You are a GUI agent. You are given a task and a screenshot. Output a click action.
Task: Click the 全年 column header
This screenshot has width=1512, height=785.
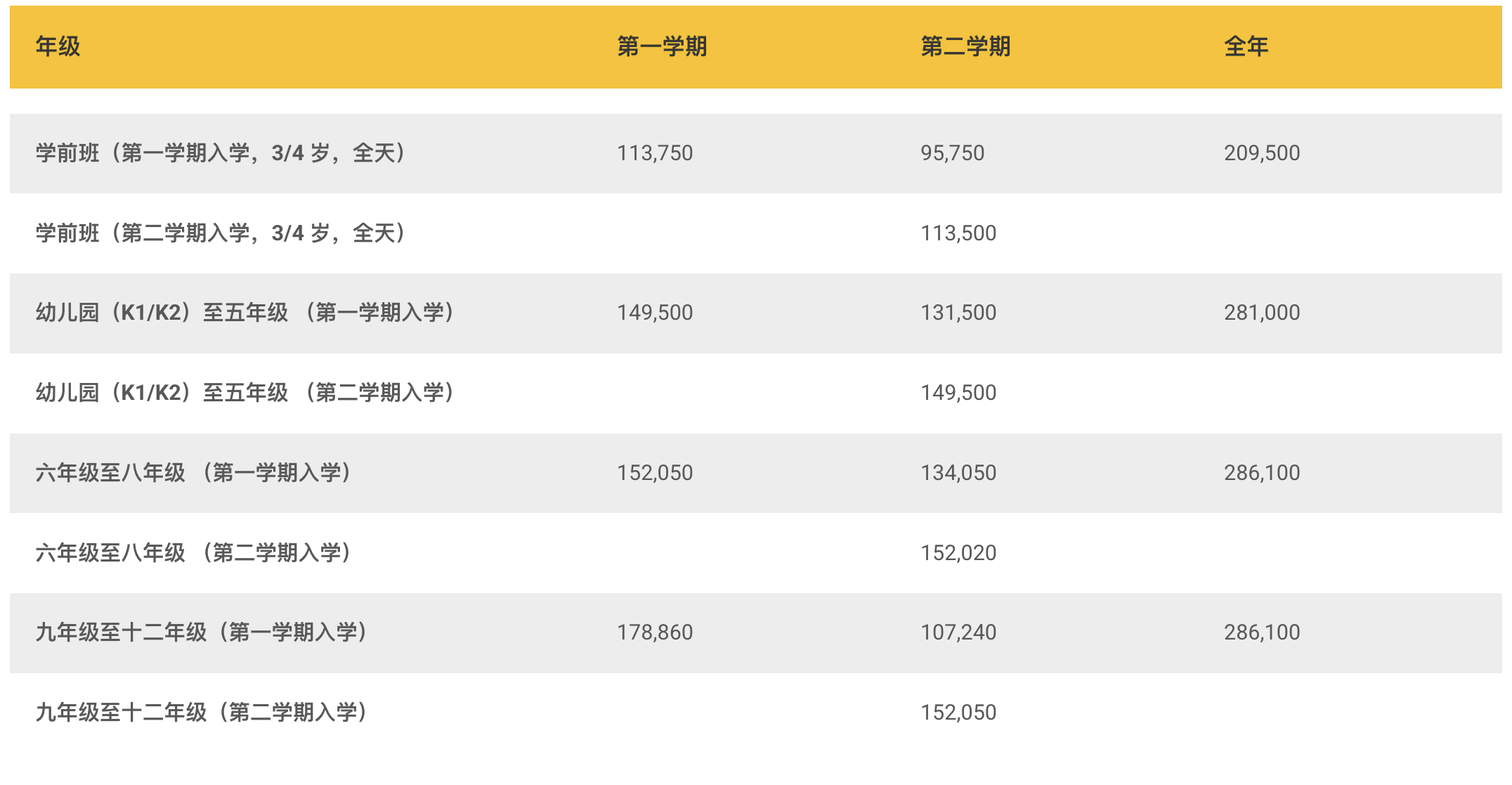(1246, 46)
